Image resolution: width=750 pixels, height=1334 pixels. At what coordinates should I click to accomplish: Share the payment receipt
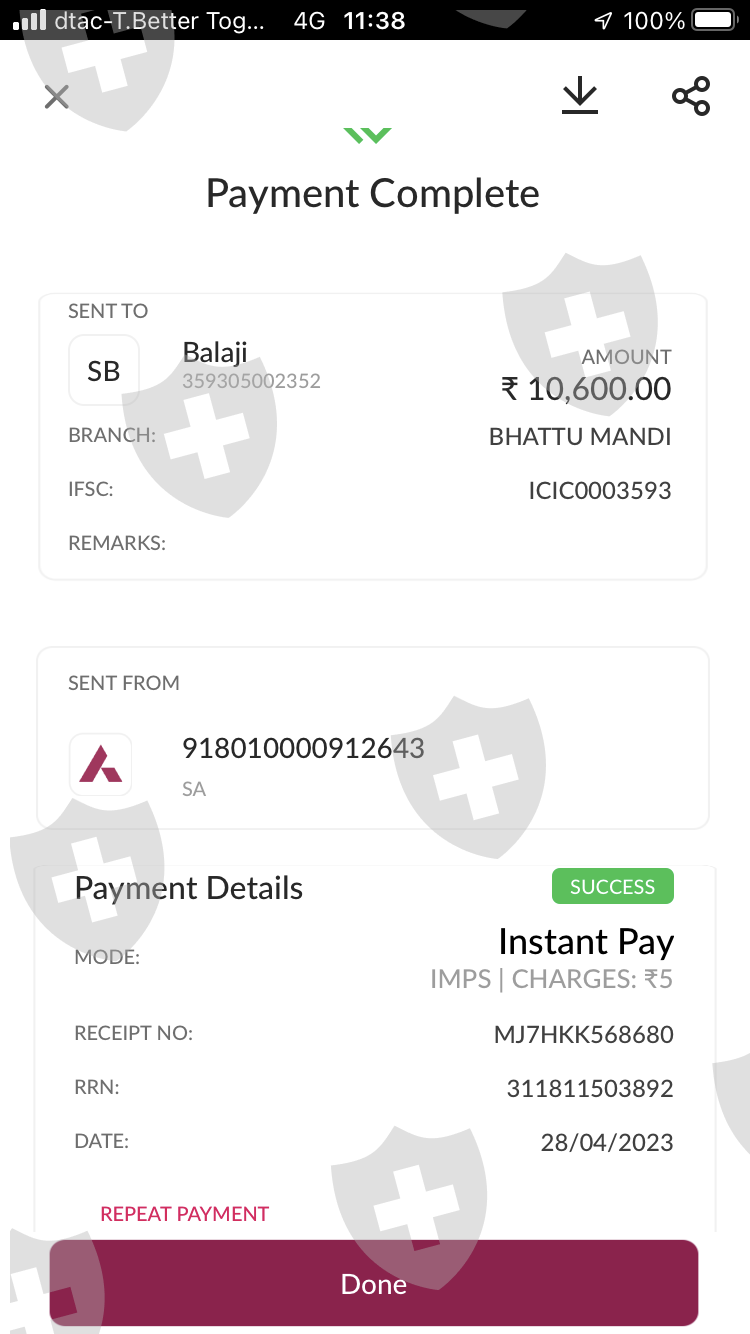click(691, 97)
